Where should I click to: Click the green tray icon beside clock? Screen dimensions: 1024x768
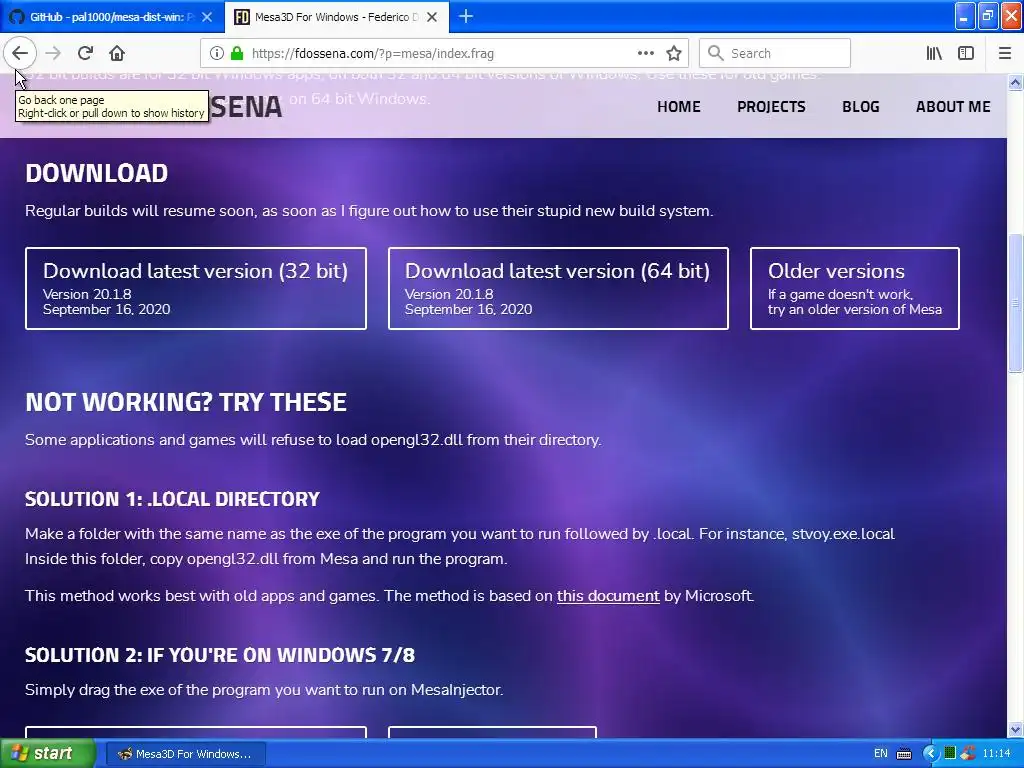pyautogui.click(x=950, y=753)
